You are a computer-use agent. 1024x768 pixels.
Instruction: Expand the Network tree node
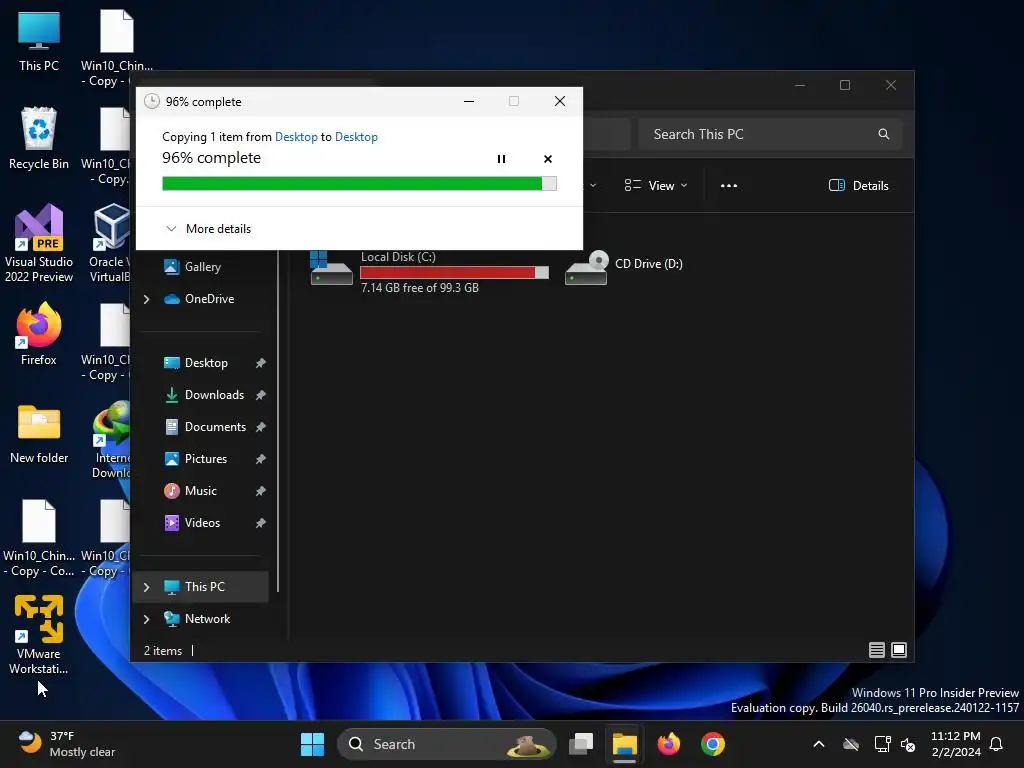146,619
